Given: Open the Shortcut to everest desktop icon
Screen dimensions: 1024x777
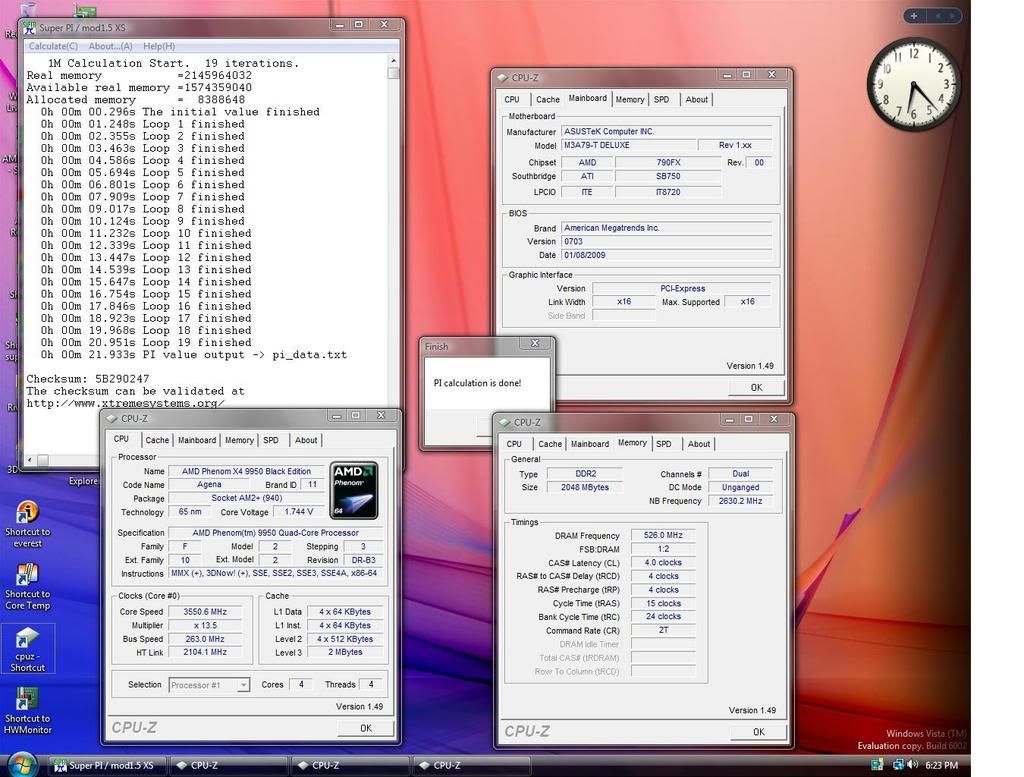Looking at the screenshot, I should tap(27, 524).
